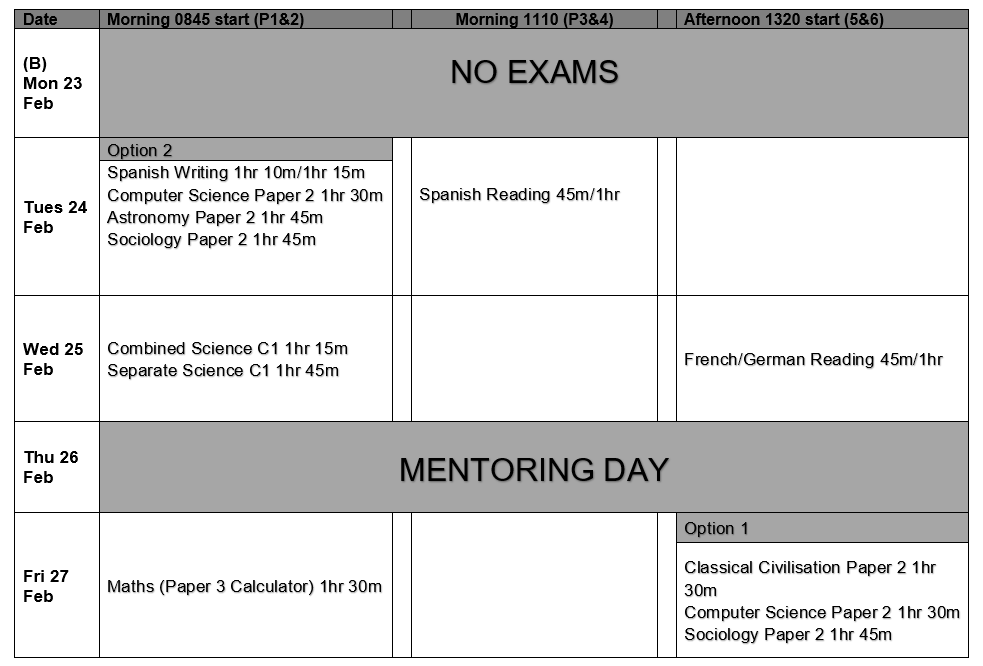
Task: Select the Afternoon 1320 start header
Action: [783, 19]
